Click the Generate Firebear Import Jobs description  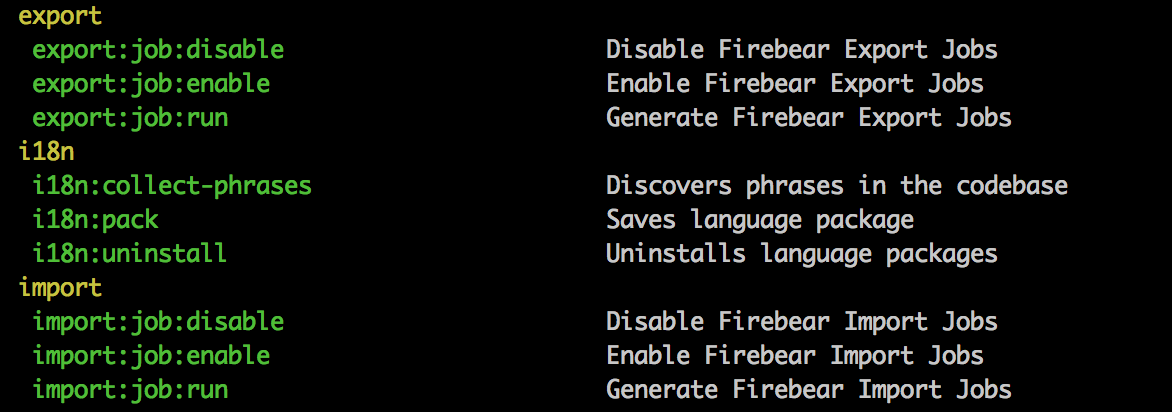[x=809, y=390]
